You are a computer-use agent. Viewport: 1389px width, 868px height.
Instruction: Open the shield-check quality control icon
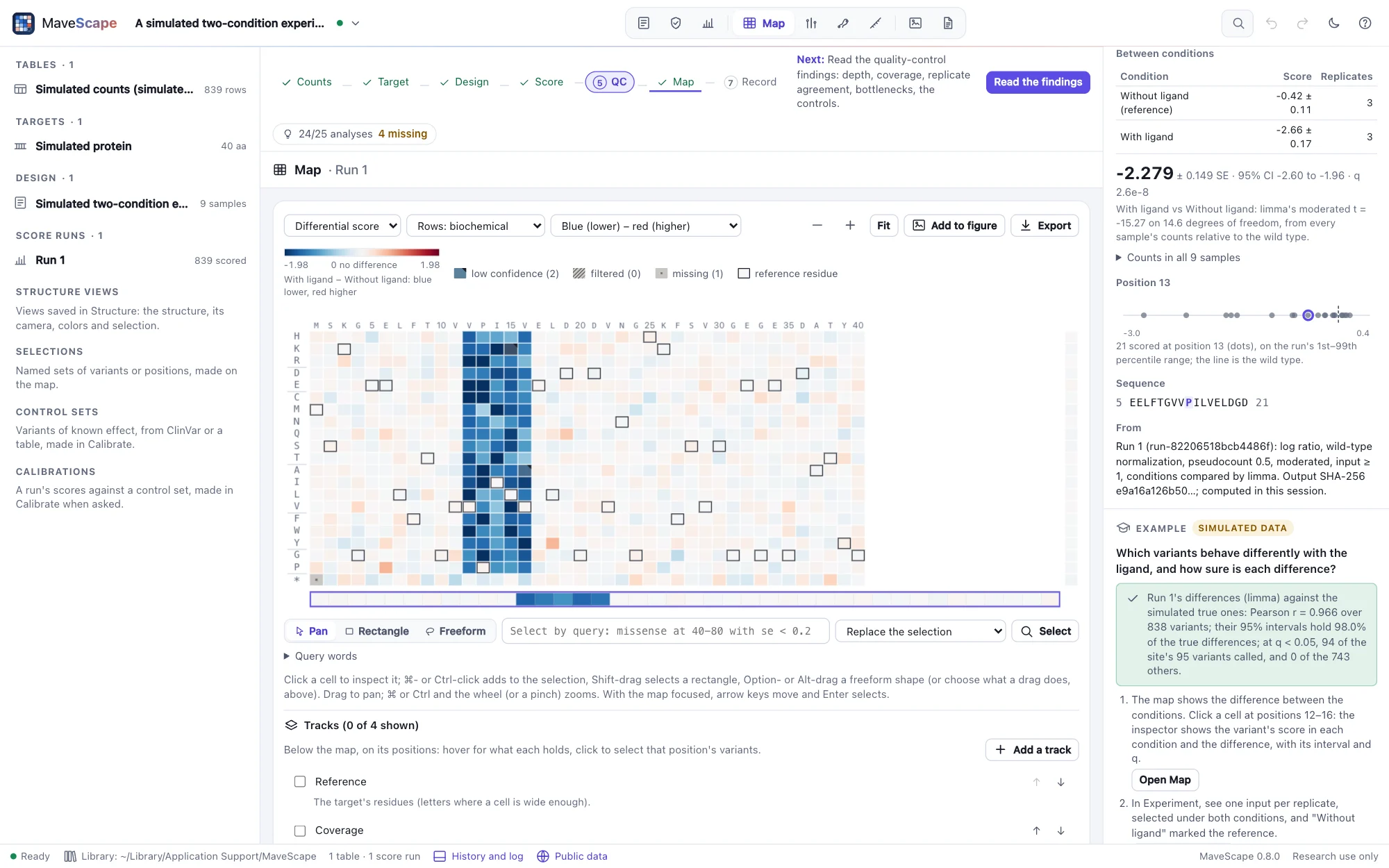(676, 23)
